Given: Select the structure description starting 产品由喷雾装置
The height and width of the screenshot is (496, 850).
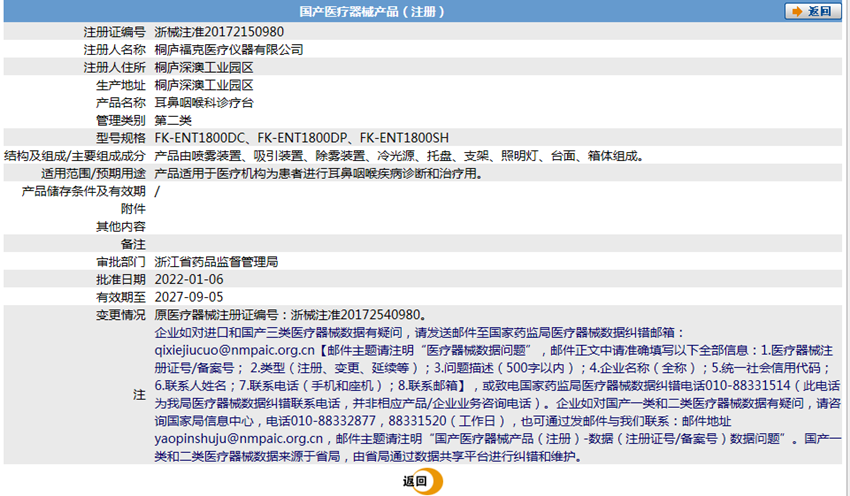Looking at the screenshot, I should (400, 156).
